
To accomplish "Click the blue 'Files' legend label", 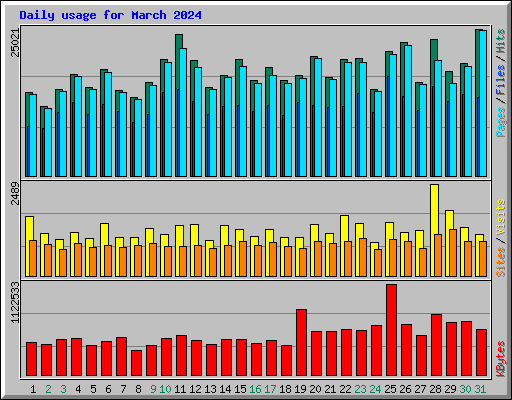I will pyautogui.click(x=501, y=80).
